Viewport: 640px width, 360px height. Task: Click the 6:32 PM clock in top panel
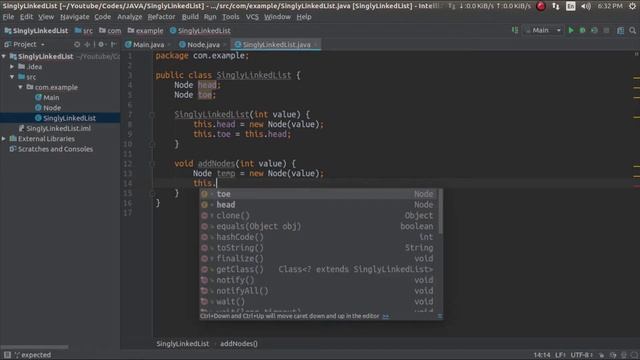(x=610, y=6)
